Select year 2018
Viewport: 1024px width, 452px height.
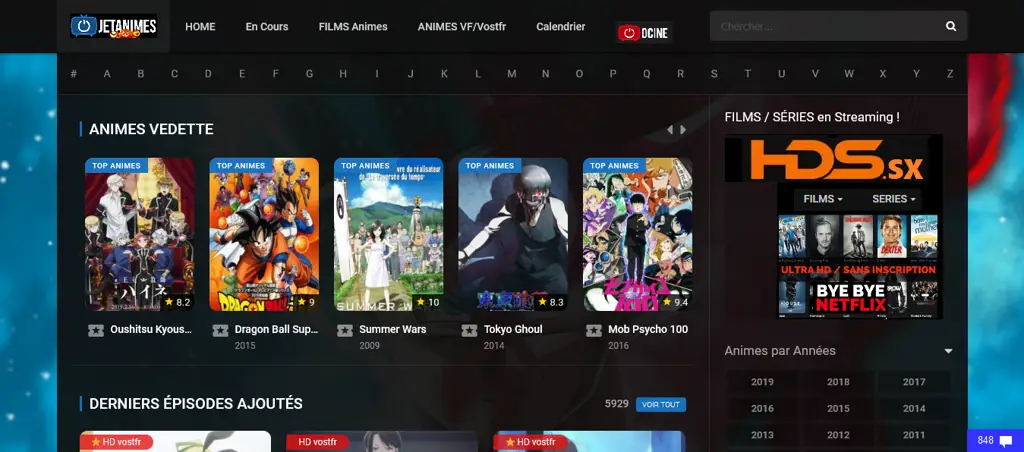coord(838,382)
